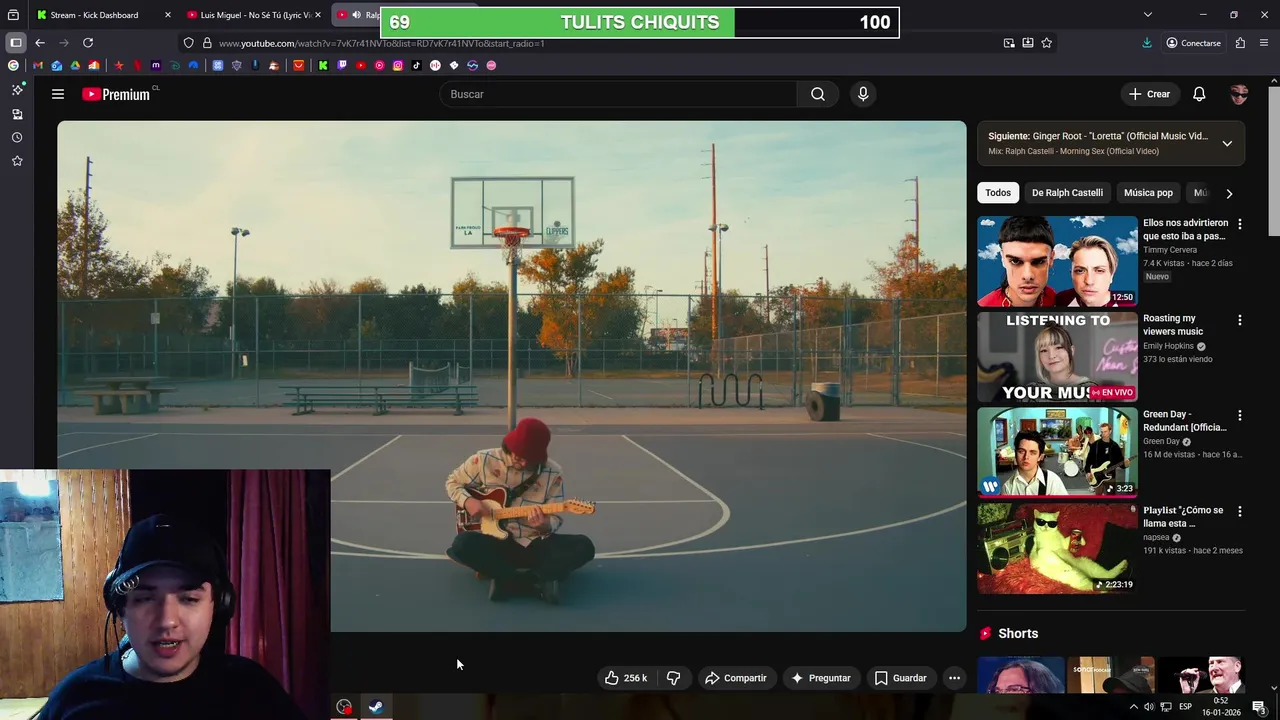Screen dimensions: 1280x720
Task: Start voice search with microphone icon
Action: [x=863, y=94]
